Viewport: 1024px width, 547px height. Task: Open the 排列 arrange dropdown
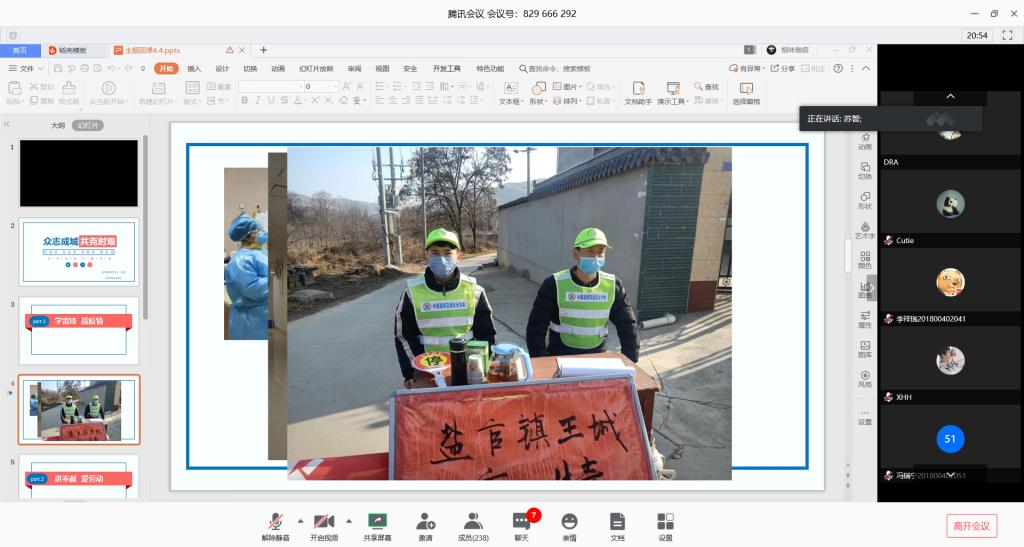pos(568,101)
